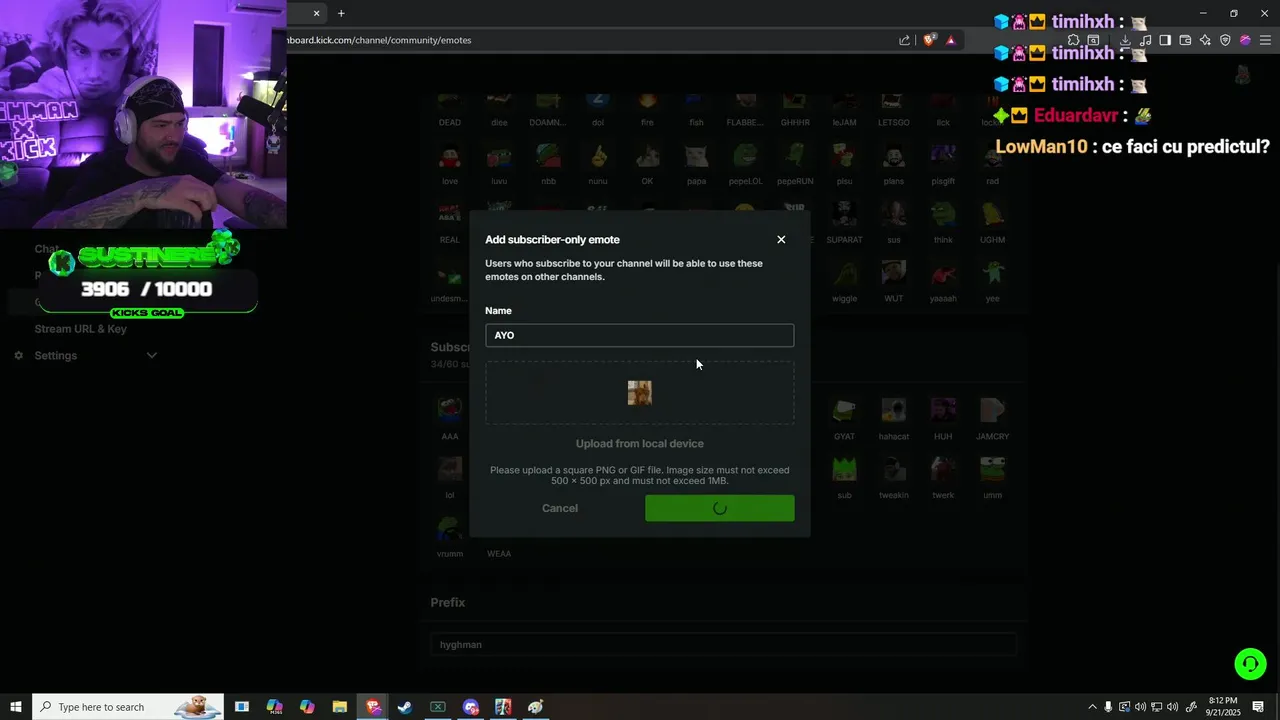1280x720 pixels.
Task: Close the Add subscriber-only emote dialog
Action: tap(781, 239)
